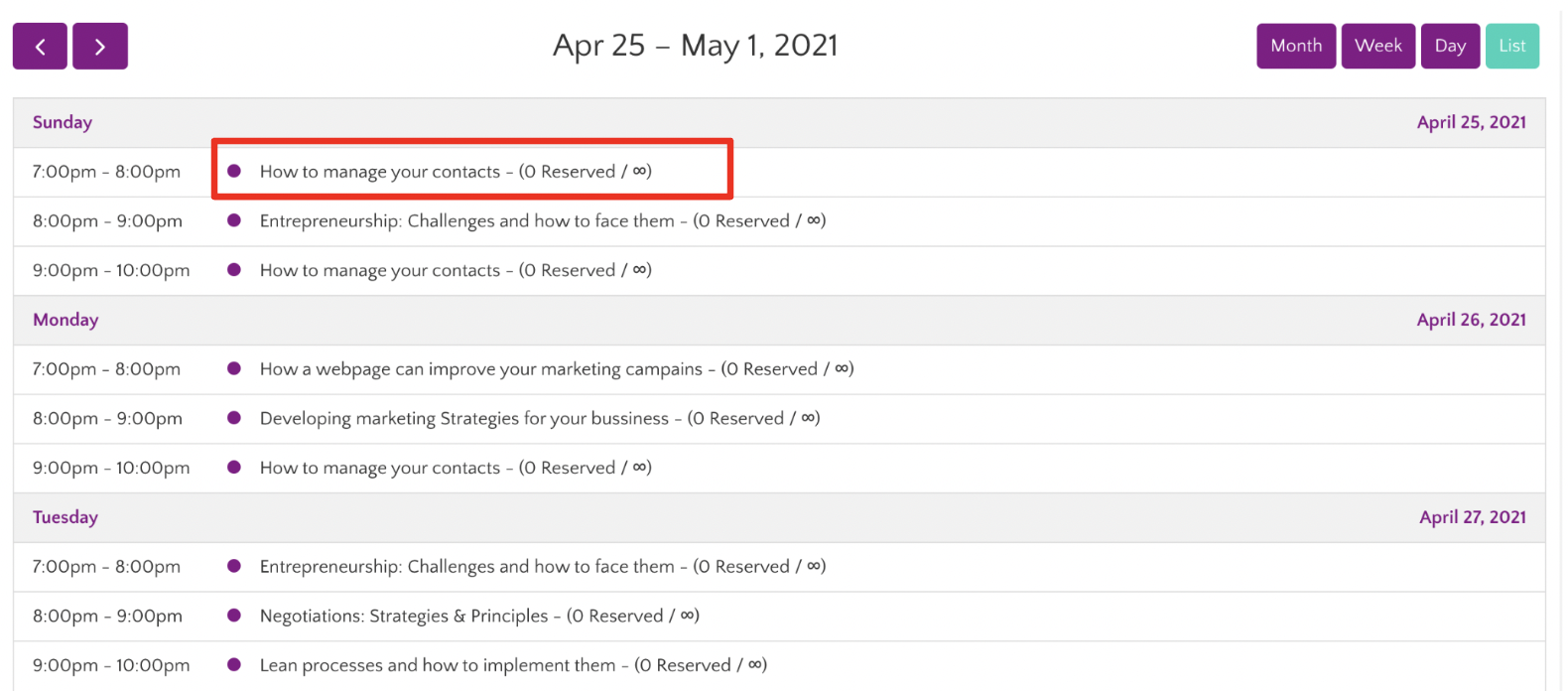Open Tuesday 7:00pm Entrepreneurship event
Viewport: 1568px width, 691px height.
coord(542,567)
